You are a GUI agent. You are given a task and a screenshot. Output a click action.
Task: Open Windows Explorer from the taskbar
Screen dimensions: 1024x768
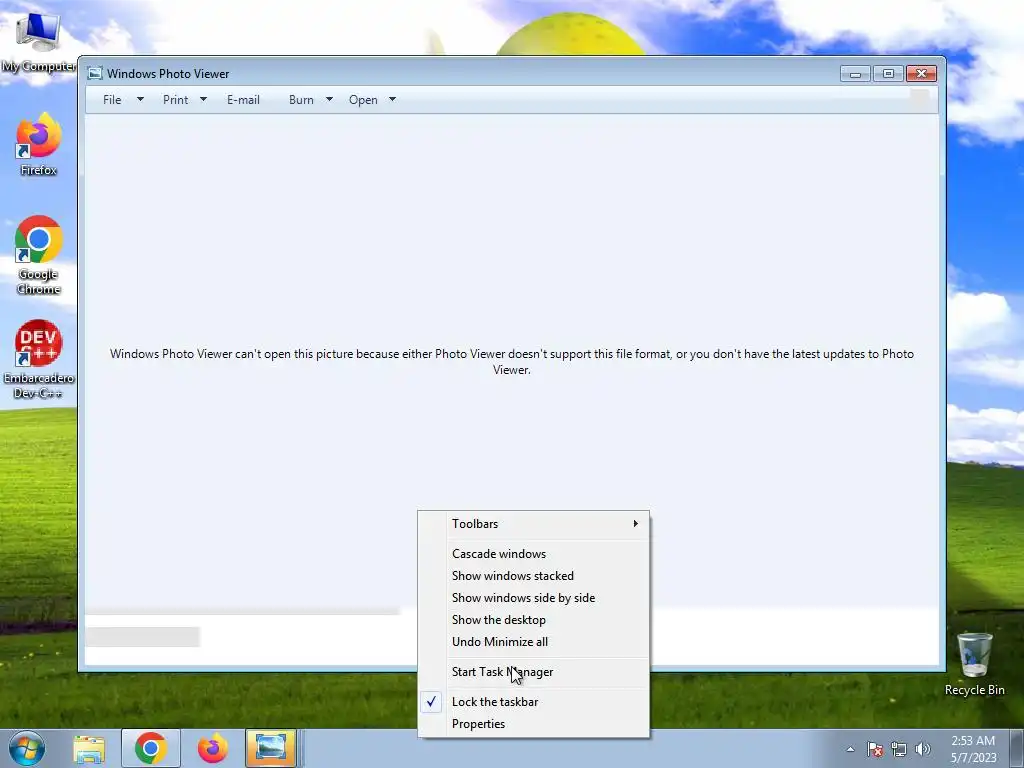(x=89, y=748)
